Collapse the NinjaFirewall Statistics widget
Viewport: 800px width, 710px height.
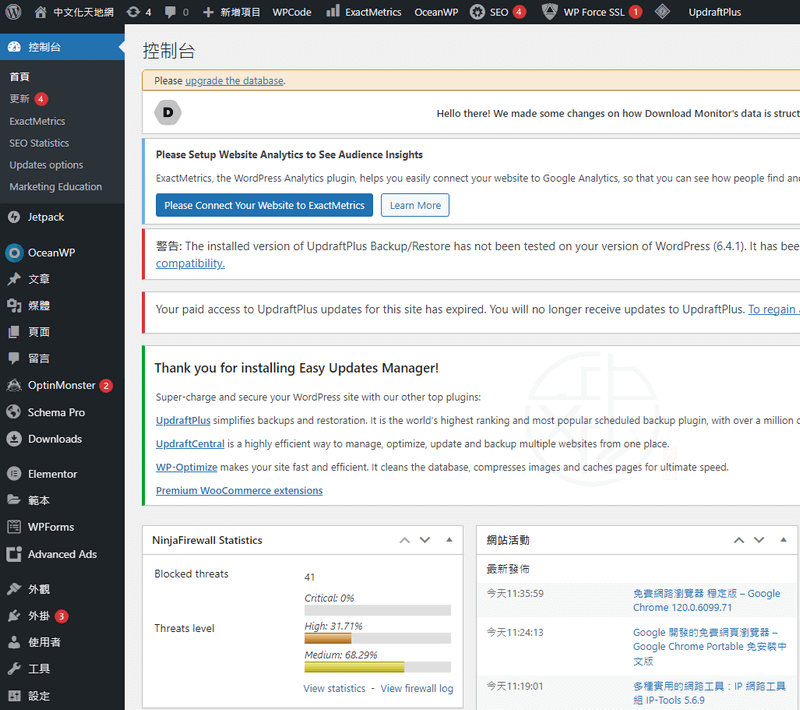(x=449, y=540)
